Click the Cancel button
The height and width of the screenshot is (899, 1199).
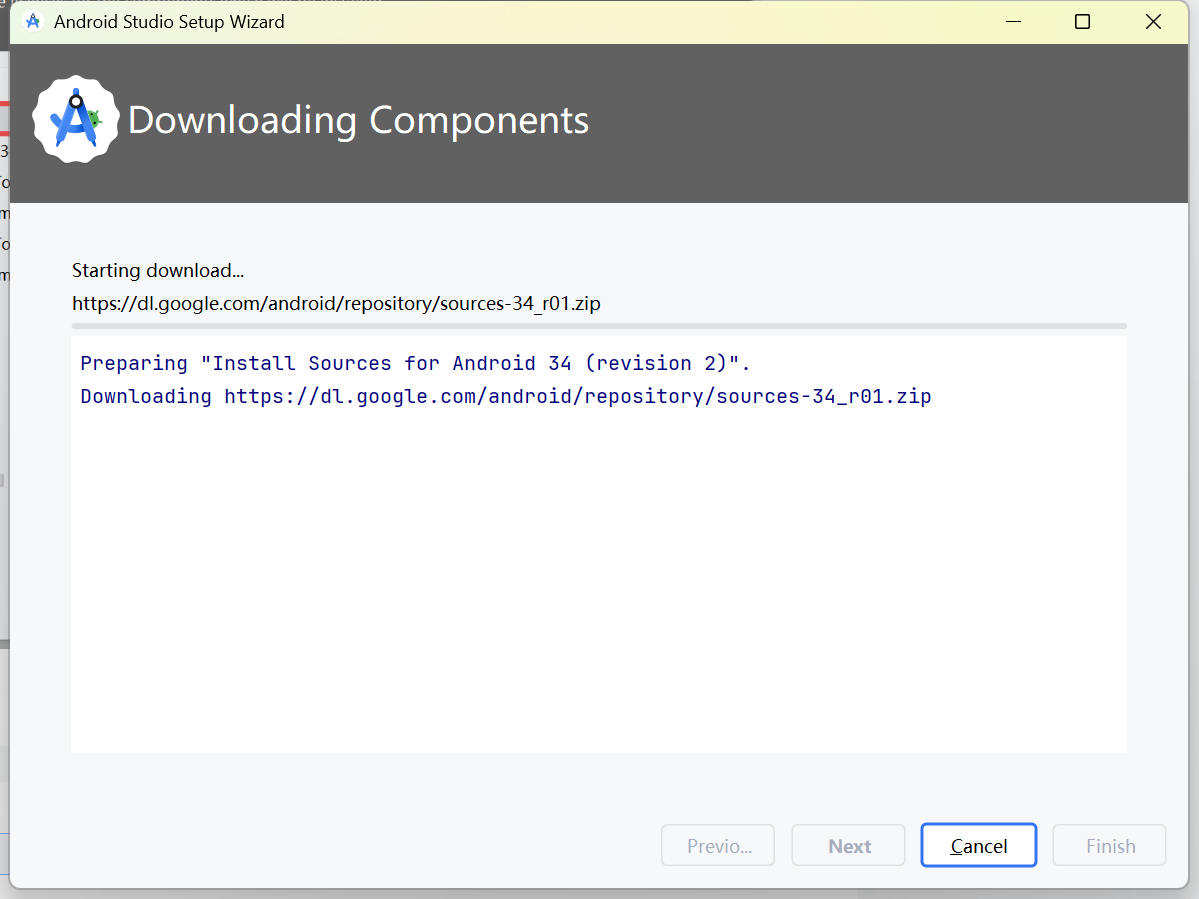click(x=978, y=845)
